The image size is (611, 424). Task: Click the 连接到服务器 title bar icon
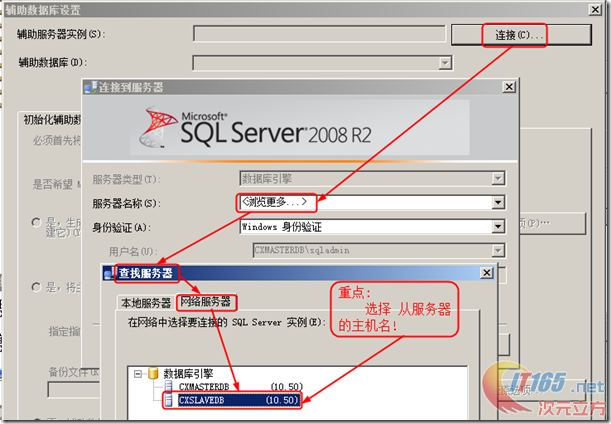coord(91,87)
